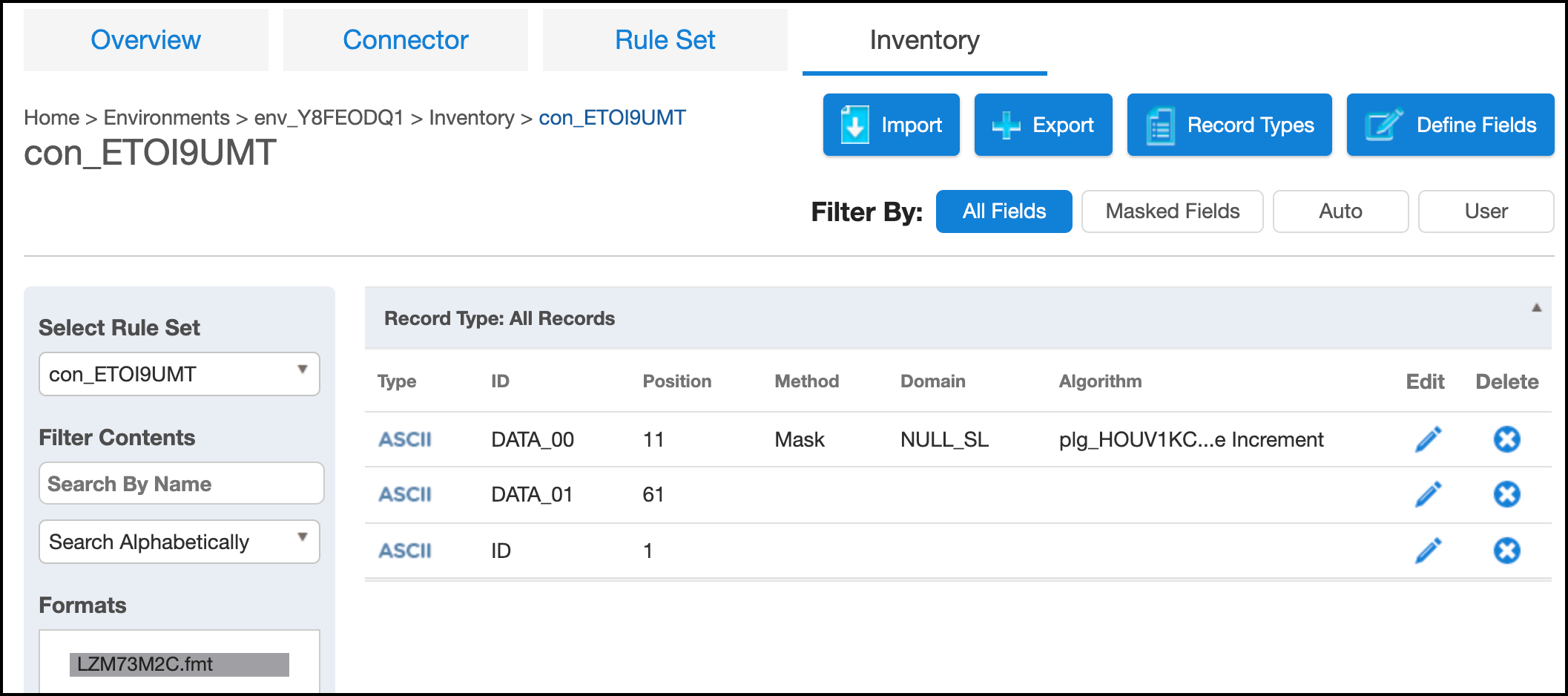
Task: Open the Record Types dialog
Action: pos(1229,125)
